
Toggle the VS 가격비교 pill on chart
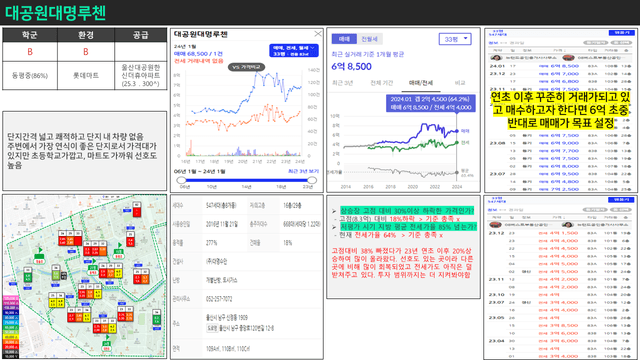point(246,67)
